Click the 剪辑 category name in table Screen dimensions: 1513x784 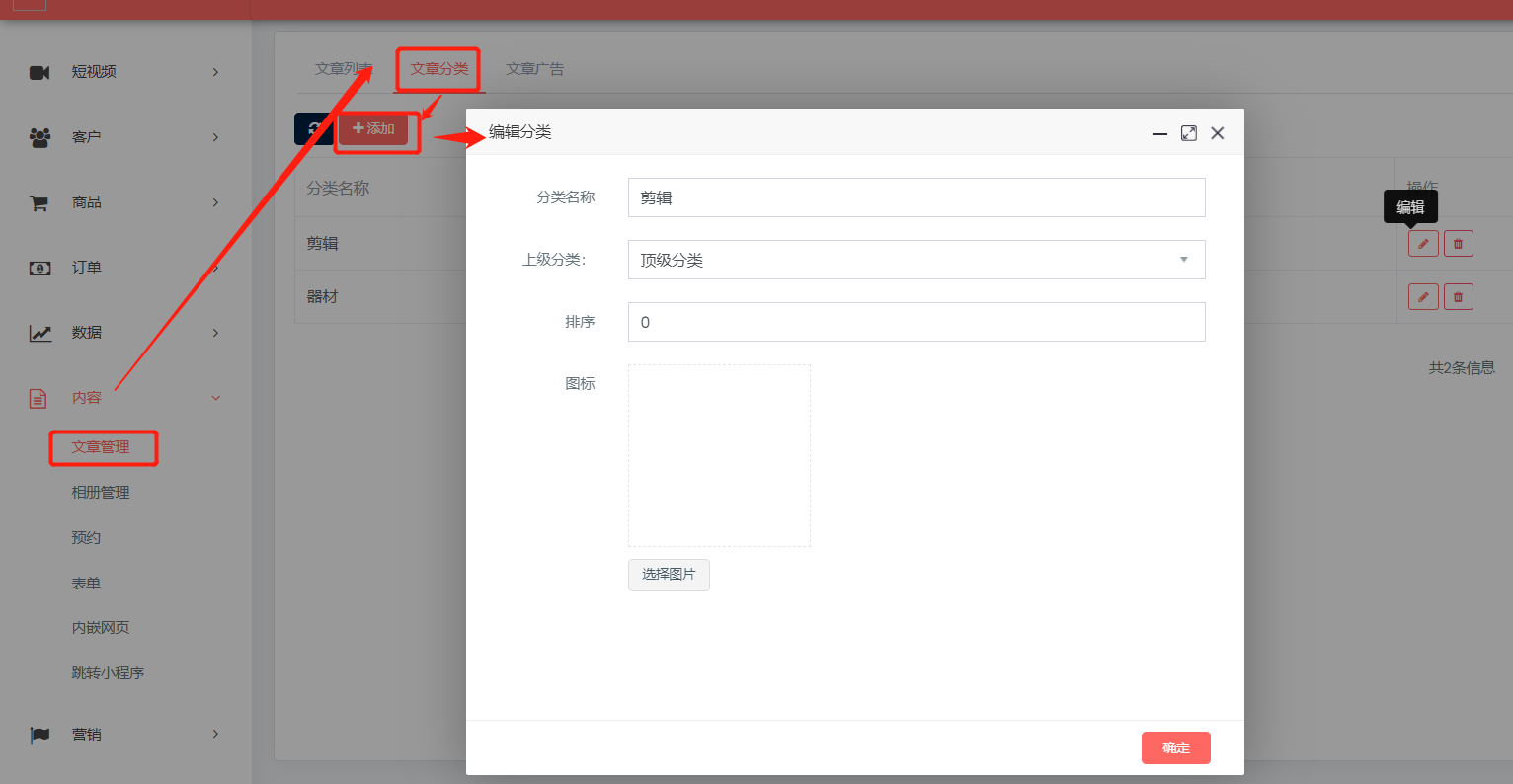tap(322, 243)
